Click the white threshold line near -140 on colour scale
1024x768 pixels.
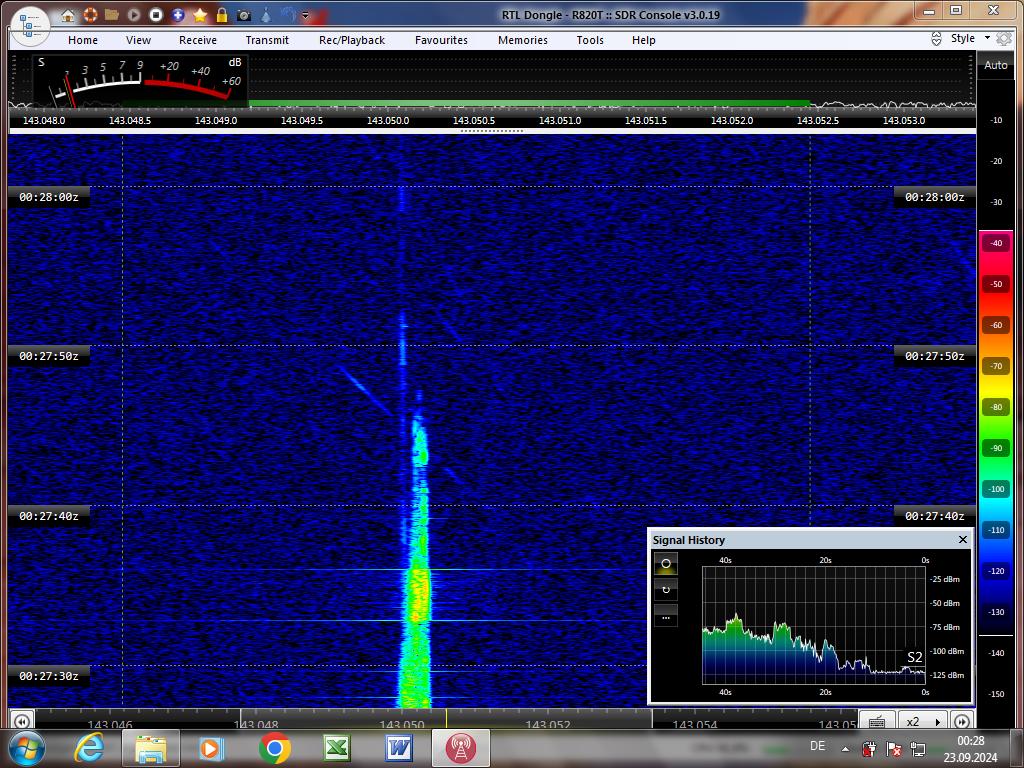[996, 635]
